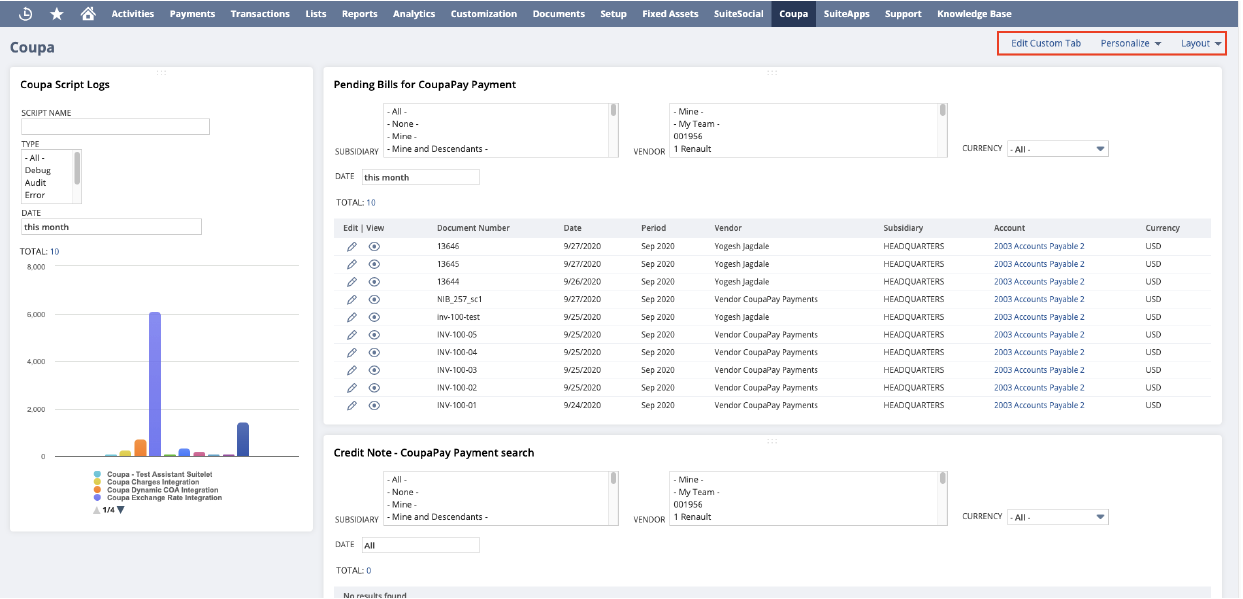Click the edit pencil for INV-100-02
Viewport: 1243px width, 599px height.
click(x=351, y=388)
